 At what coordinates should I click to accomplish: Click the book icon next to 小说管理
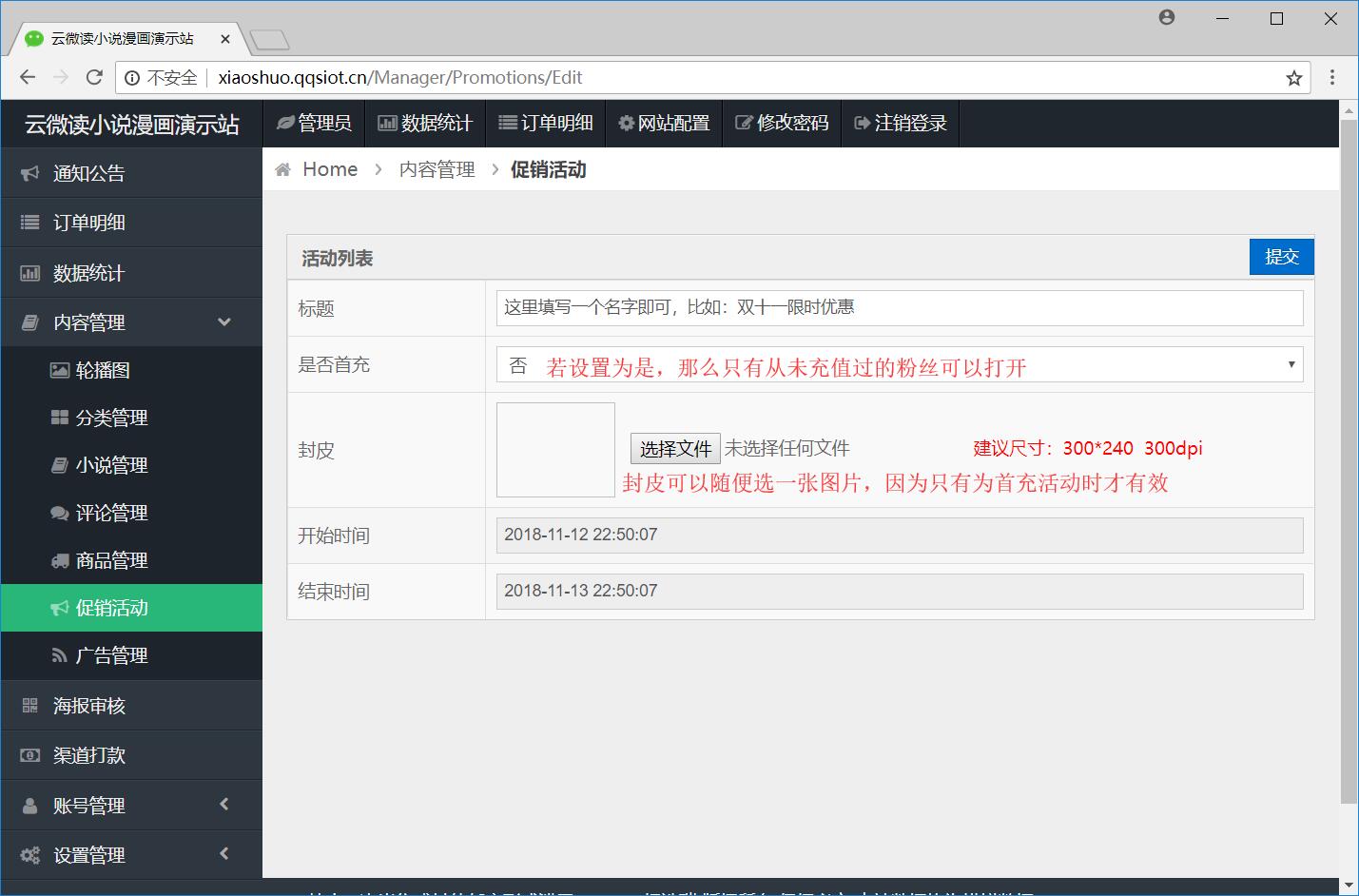click(x=59, y=465)
